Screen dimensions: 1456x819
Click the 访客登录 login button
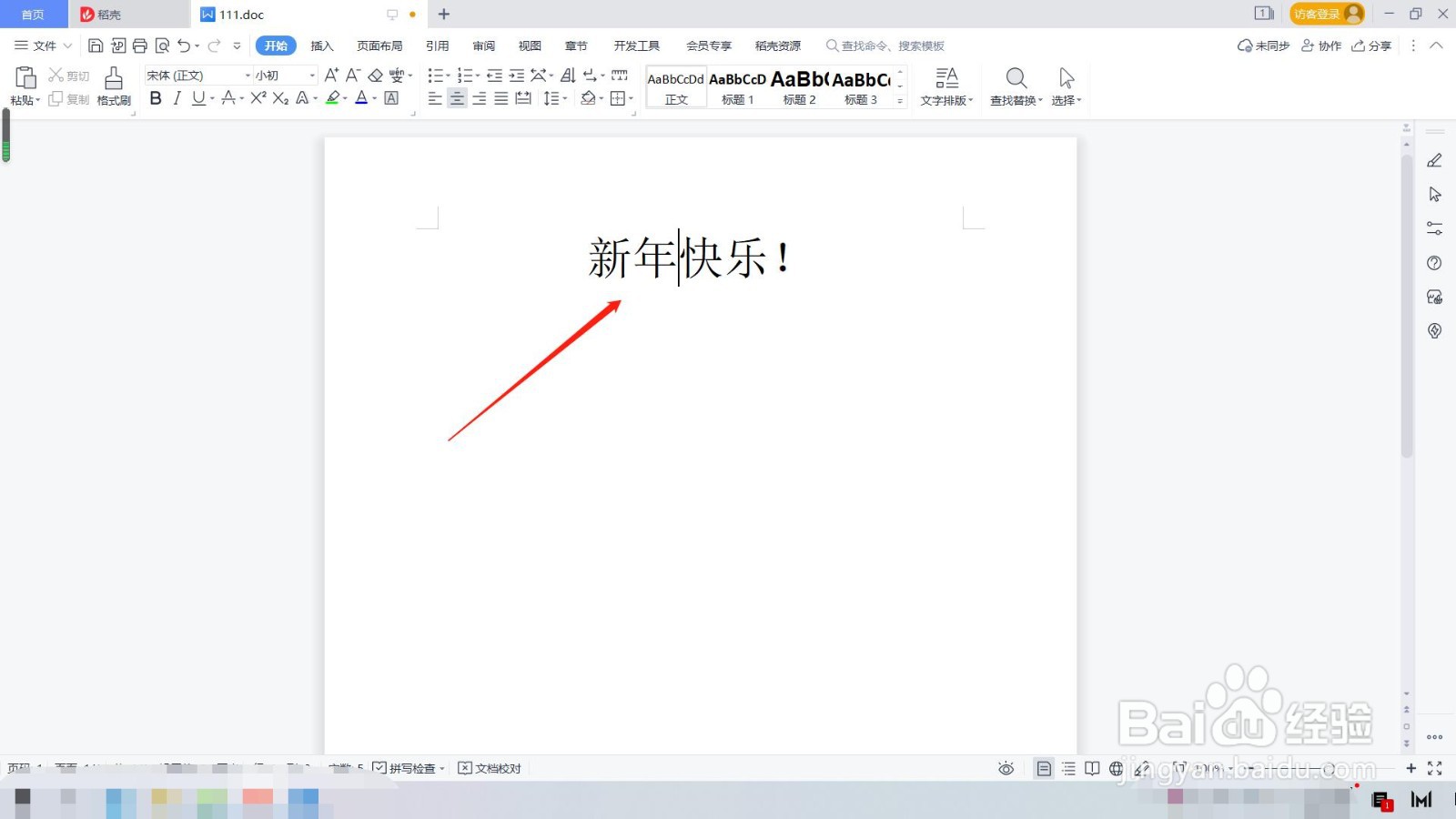click(1327, 14)
